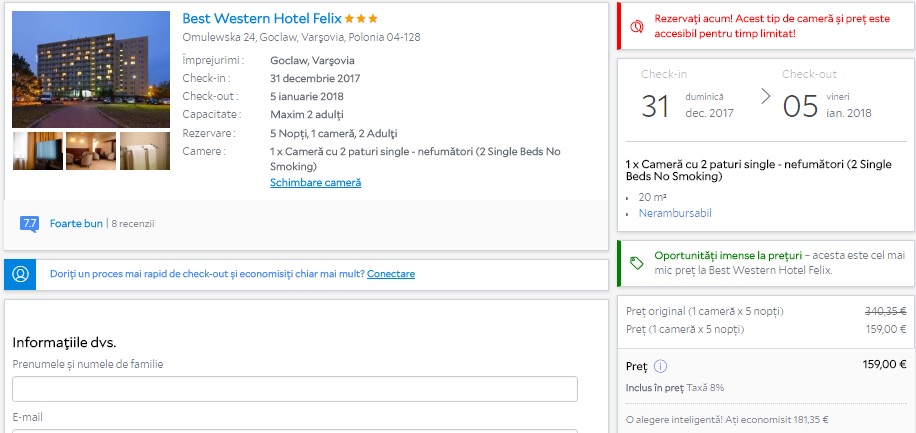The image size is (916, 433).
Task: Open the Best Western Hotel Felix title
Action: [x=262, y=19]
